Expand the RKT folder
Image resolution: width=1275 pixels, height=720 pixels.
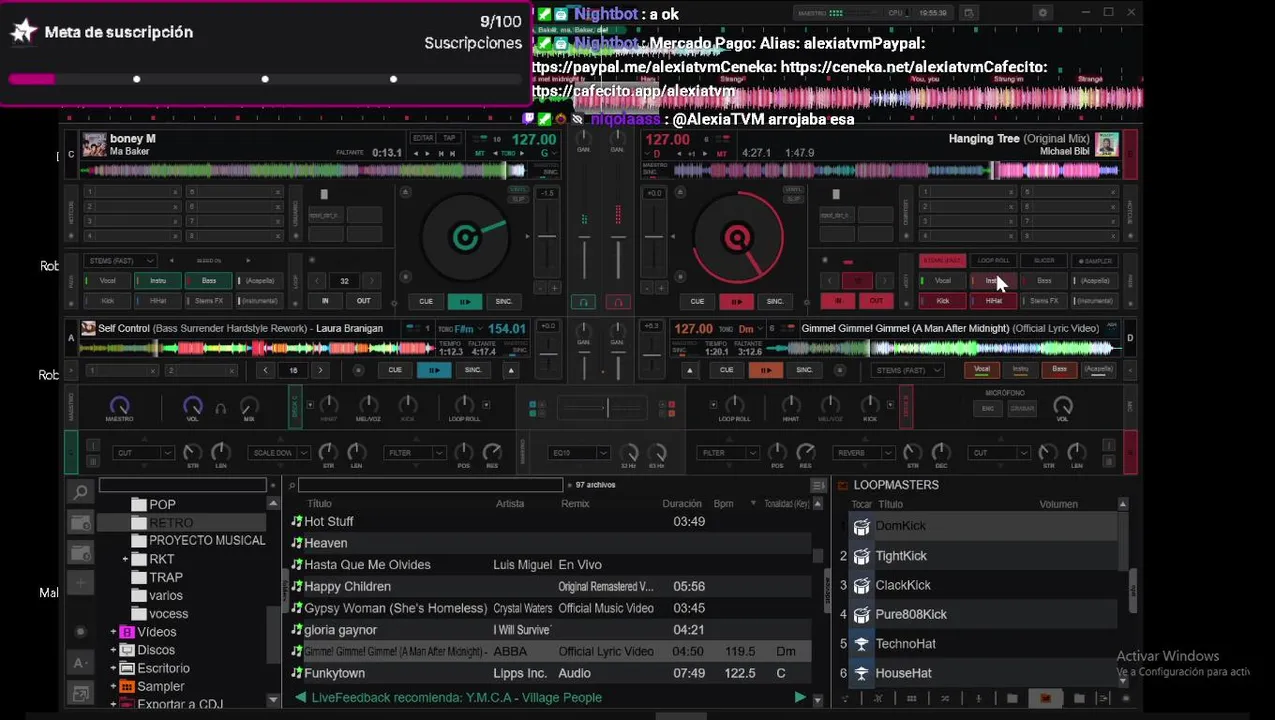pyautogui.click(x=125, y=559)
